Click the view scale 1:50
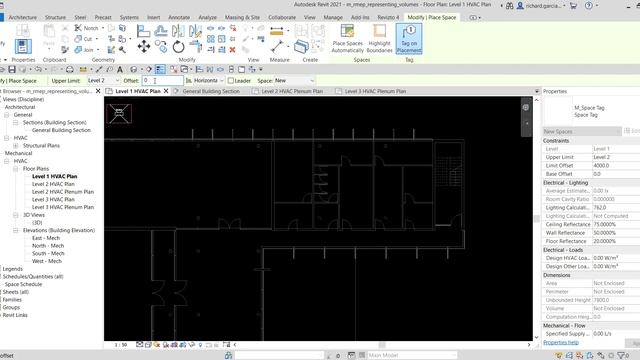640x360 pixels. tap(121, 345)
